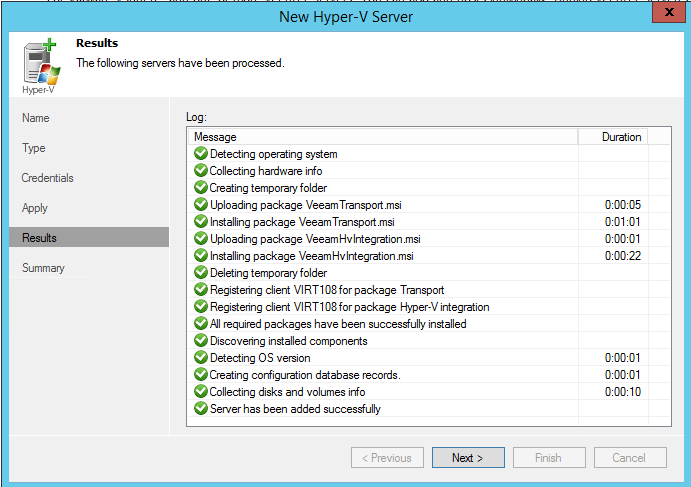The width and height of the screenshot is (691, 487).
Task: Select 'Creating temporary folder' log entry text
Action: 268,188
